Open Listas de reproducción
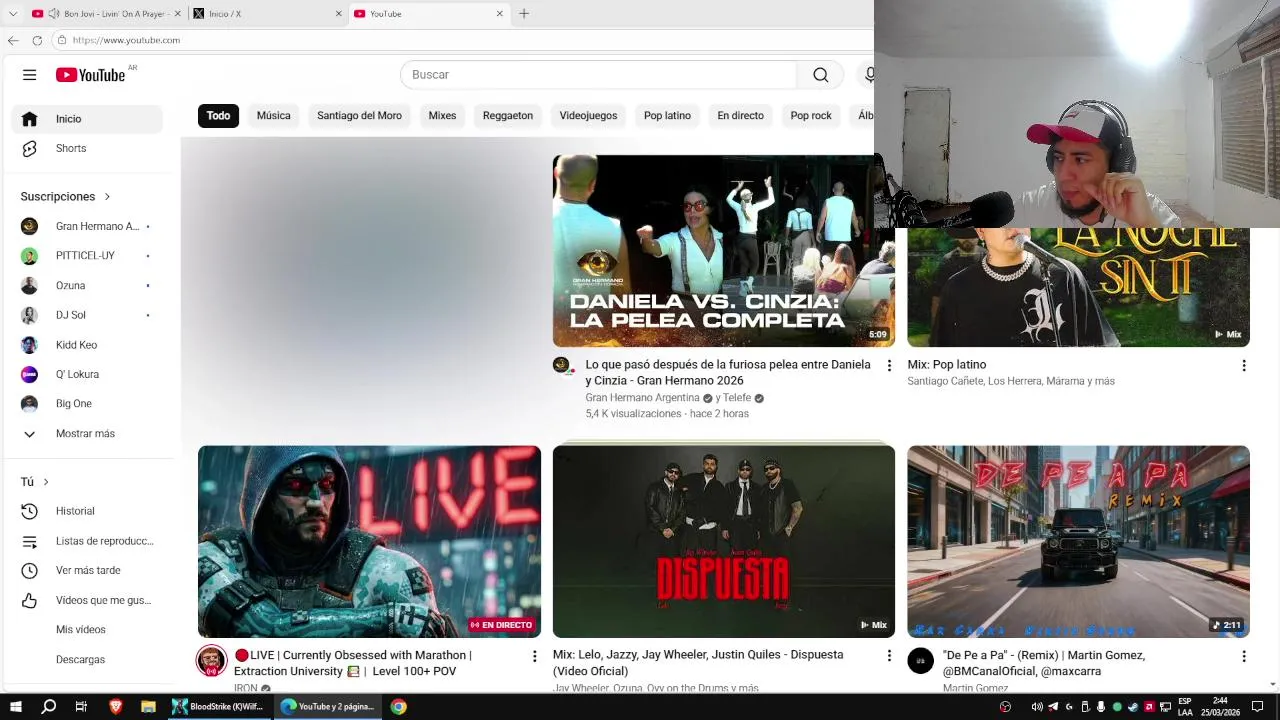This screenshot has height=720, width=1280. coord(87,541)
